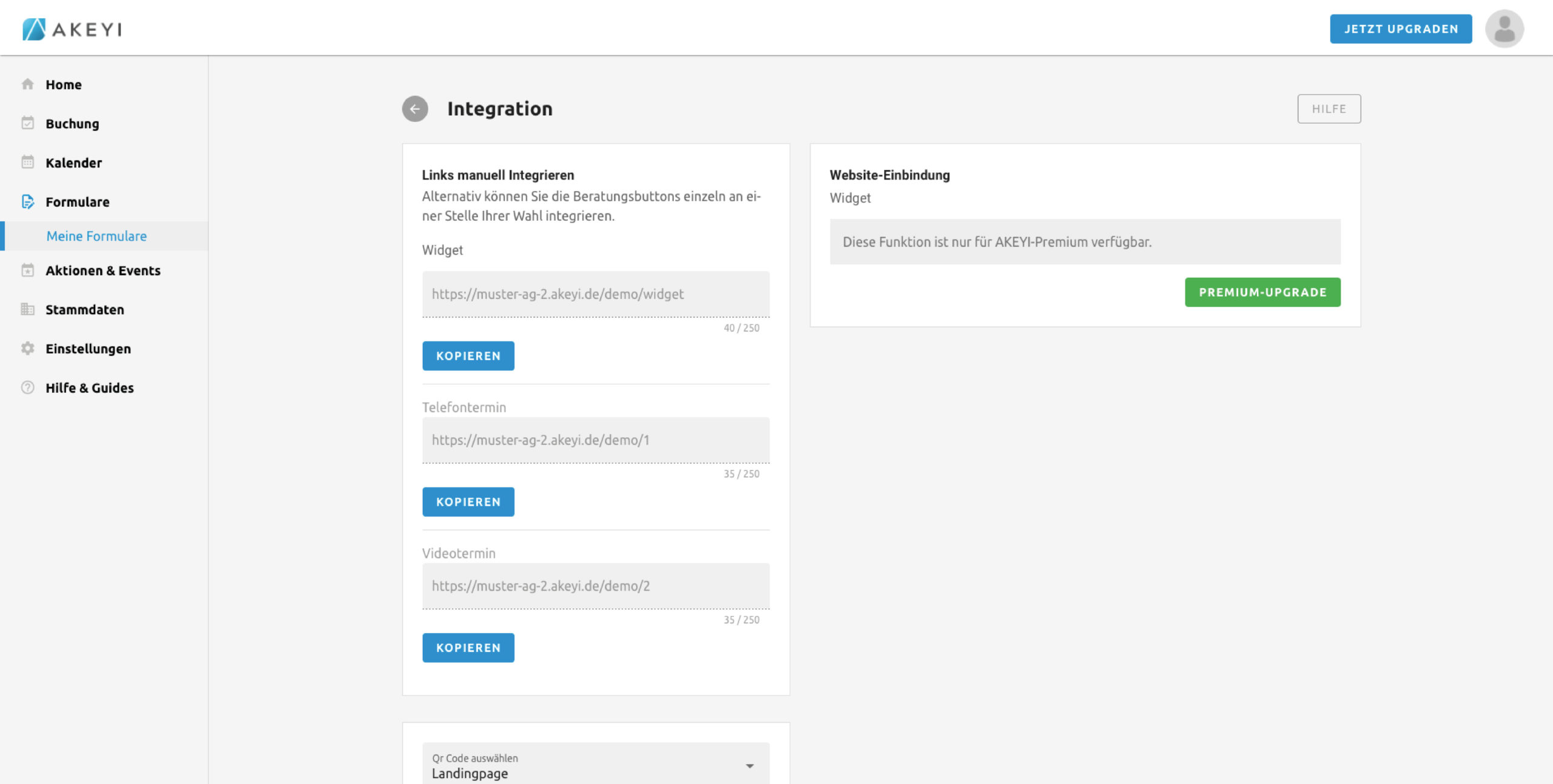This screenshot has height=784, width=1553.
Task: Click the Formulare document icon
Action: 28,201
